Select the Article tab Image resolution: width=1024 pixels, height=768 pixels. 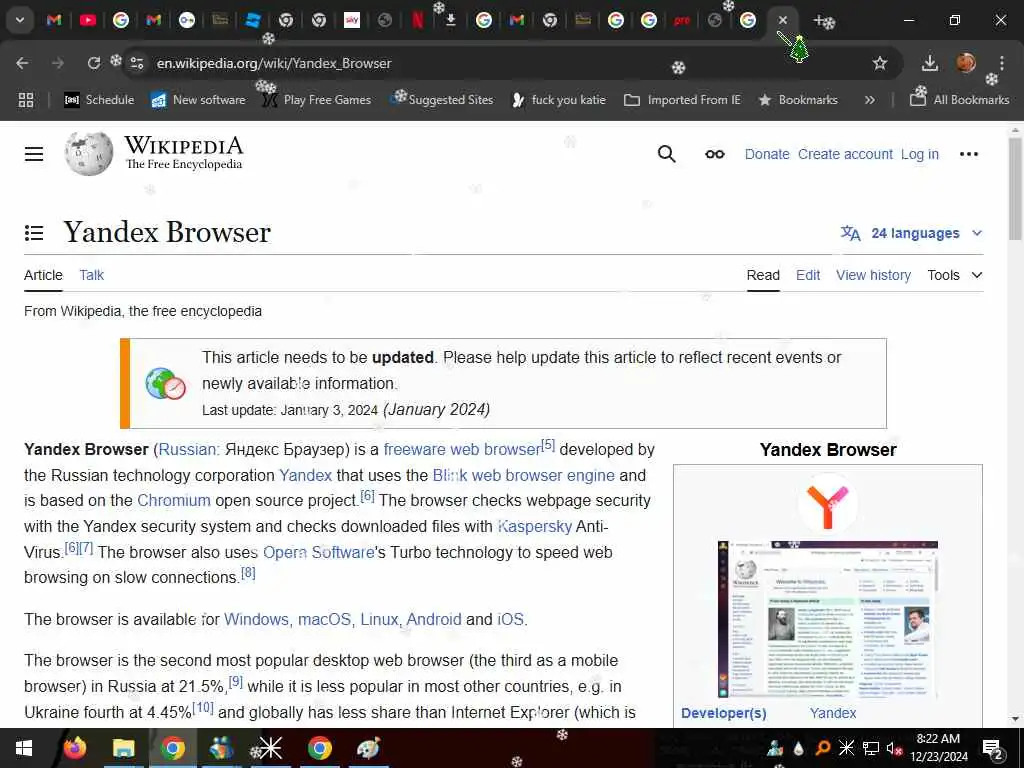43,275
